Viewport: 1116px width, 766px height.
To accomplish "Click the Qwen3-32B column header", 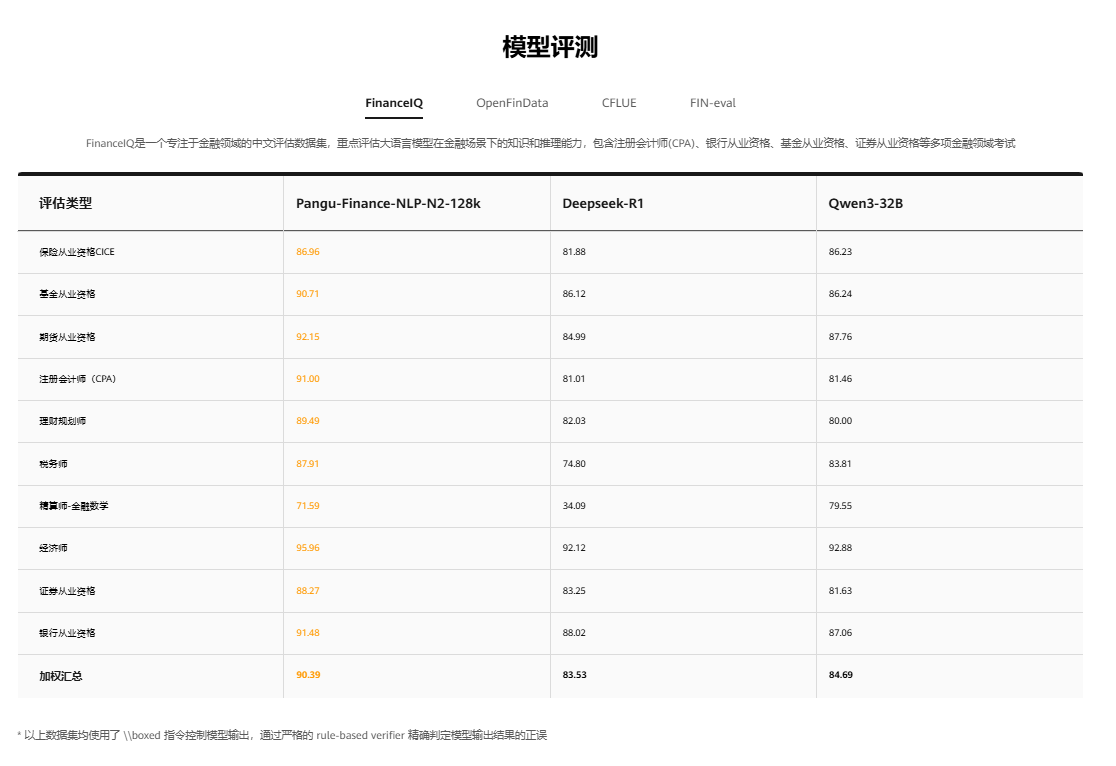I will 865,204.
